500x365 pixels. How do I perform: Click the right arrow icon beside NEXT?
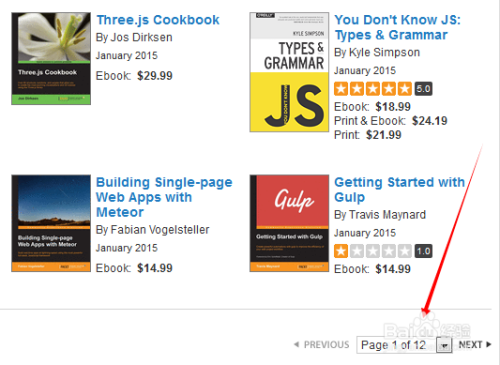coord(489,344)
